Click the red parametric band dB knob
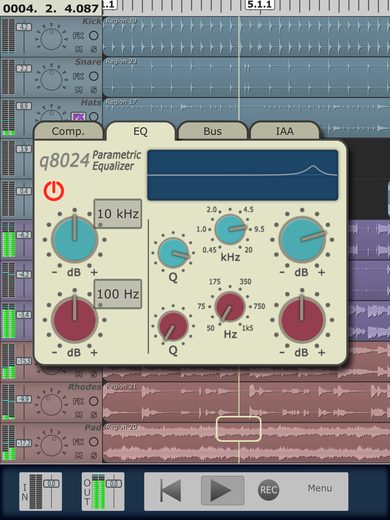Image resolution: width=390 pixels, height=520 pixels. point(302,319)
